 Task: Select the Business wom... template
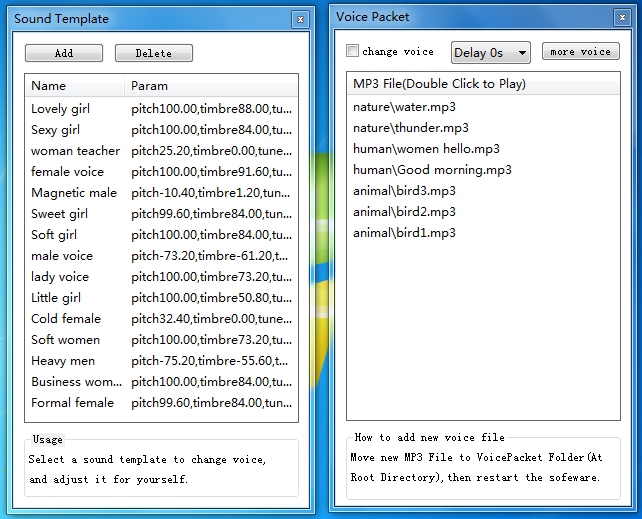tap(161, 382)
